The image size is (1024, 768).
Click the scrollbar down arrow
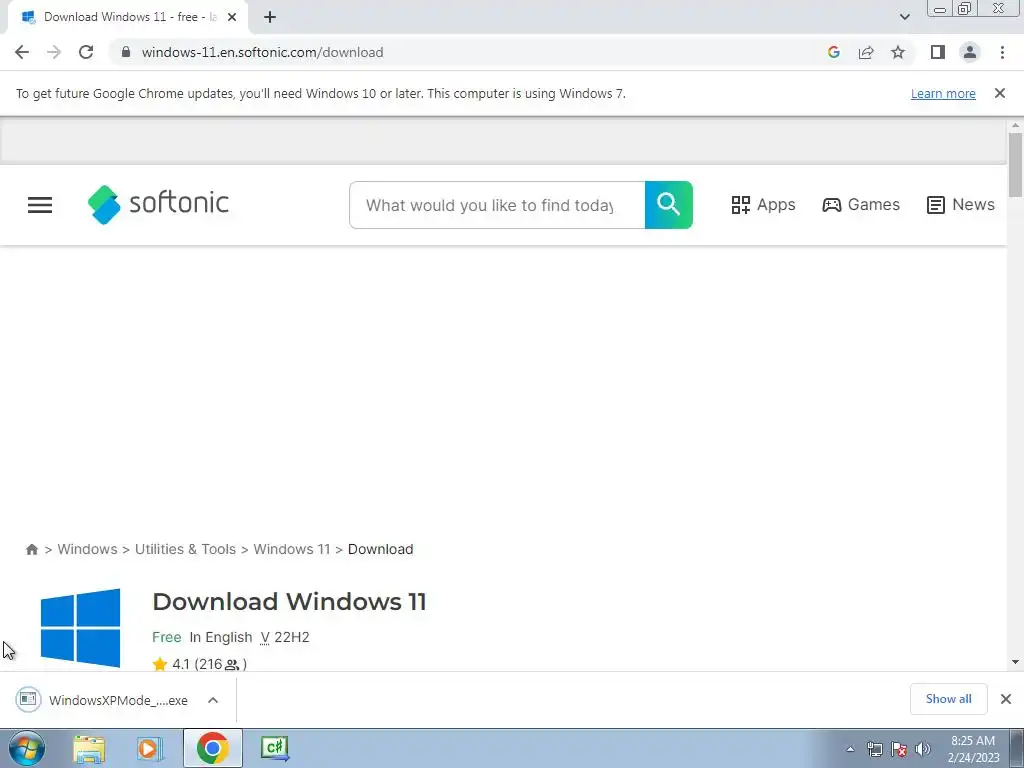(x=1015, y=662)
